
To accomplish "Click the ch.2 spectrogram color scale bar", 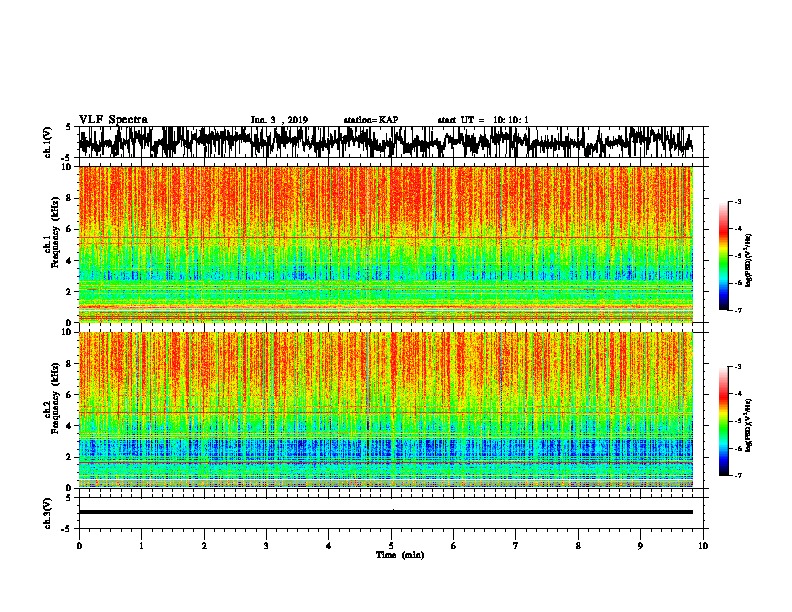I will [x=723, y=421].
